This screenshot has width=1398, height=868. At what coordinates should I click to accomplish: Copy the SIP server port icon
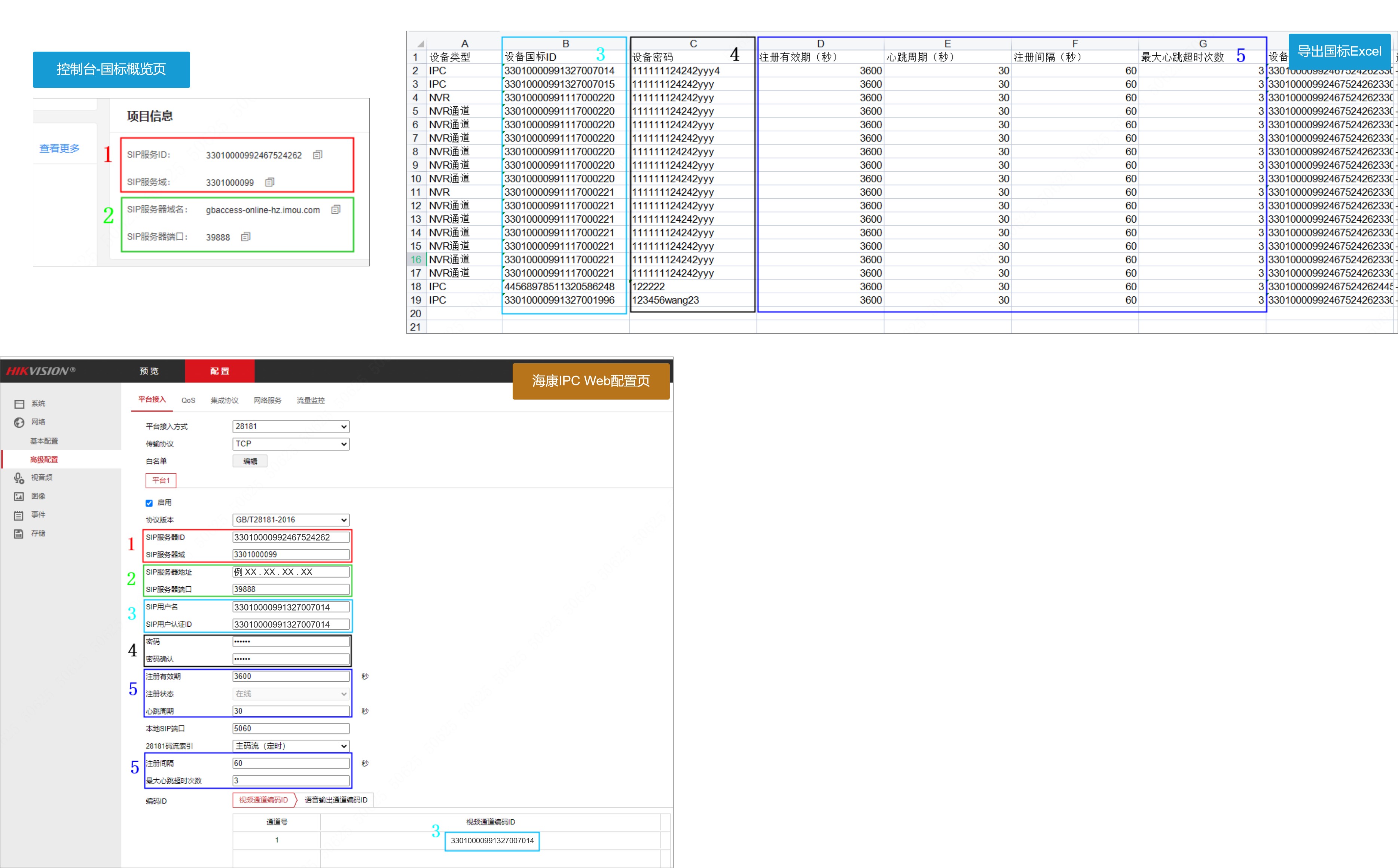[x=246, y=236]
